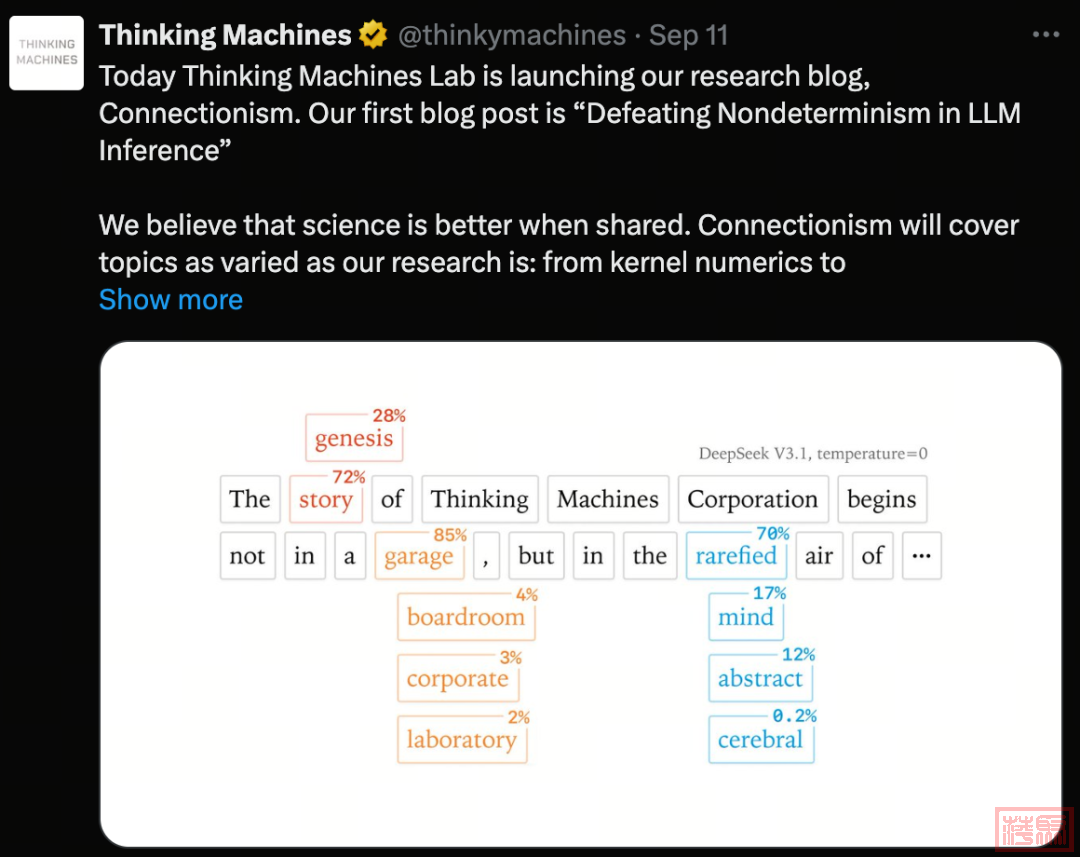Click the red watermark logo in corner

(1033, 827)
